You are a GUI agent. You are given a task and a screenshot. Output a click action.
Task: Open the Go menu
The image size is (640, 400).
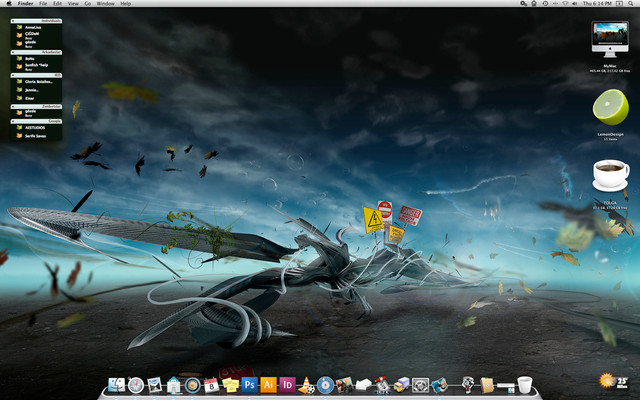click(88, 3)
